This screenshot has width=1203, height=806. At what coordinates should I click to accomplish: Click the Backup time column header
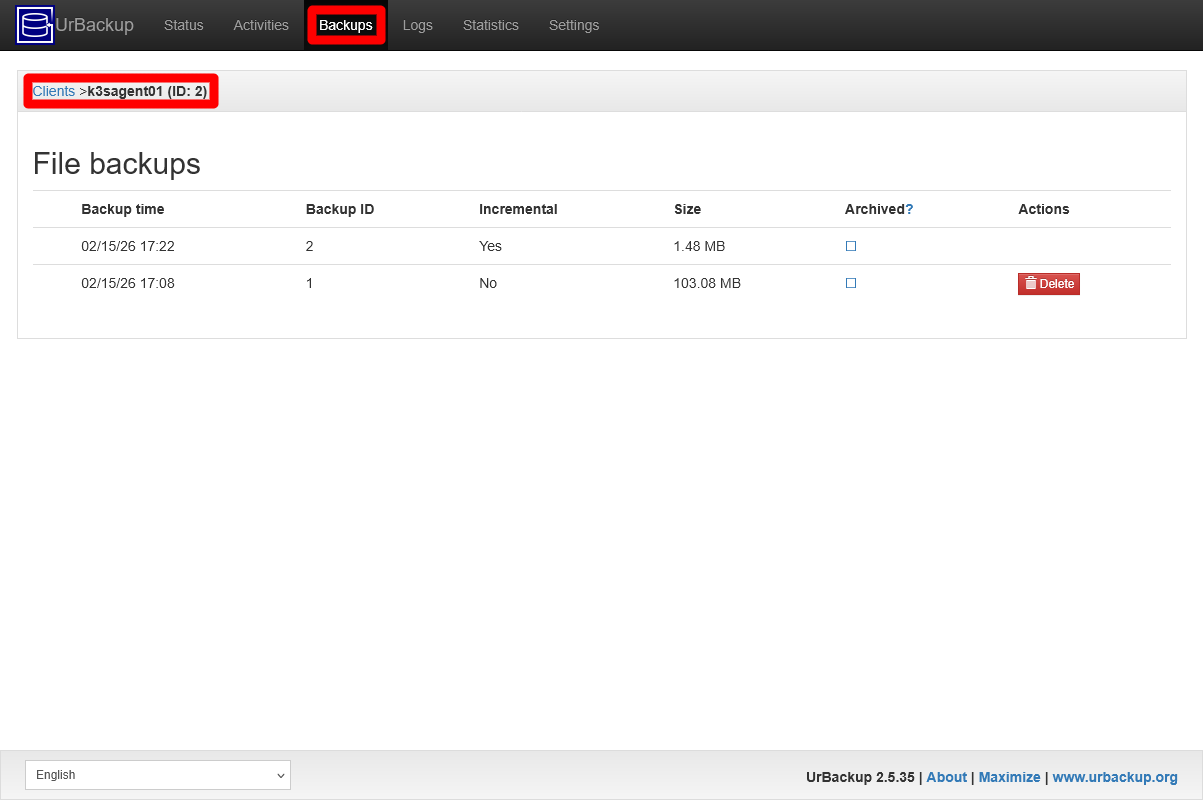(122, 209)
